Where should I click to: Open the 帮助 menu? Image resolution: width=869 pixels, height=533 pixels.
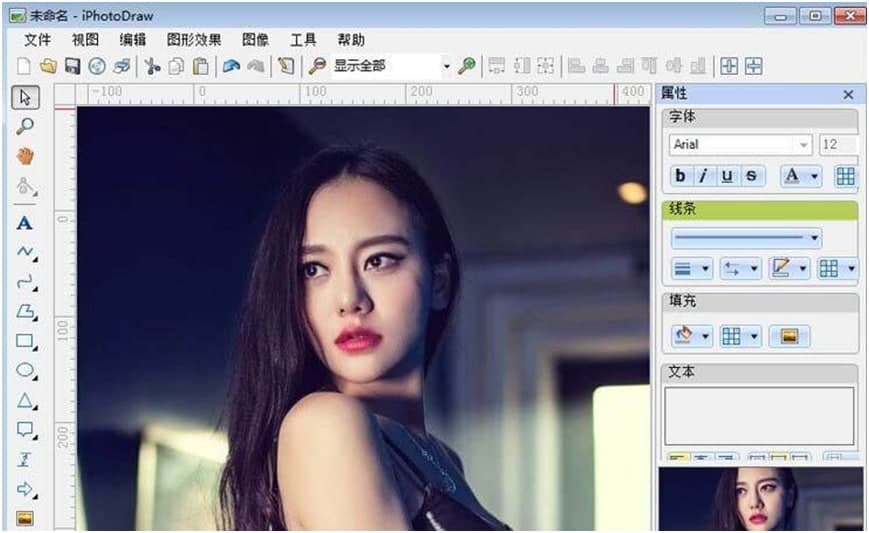click(x=351, y=40)
